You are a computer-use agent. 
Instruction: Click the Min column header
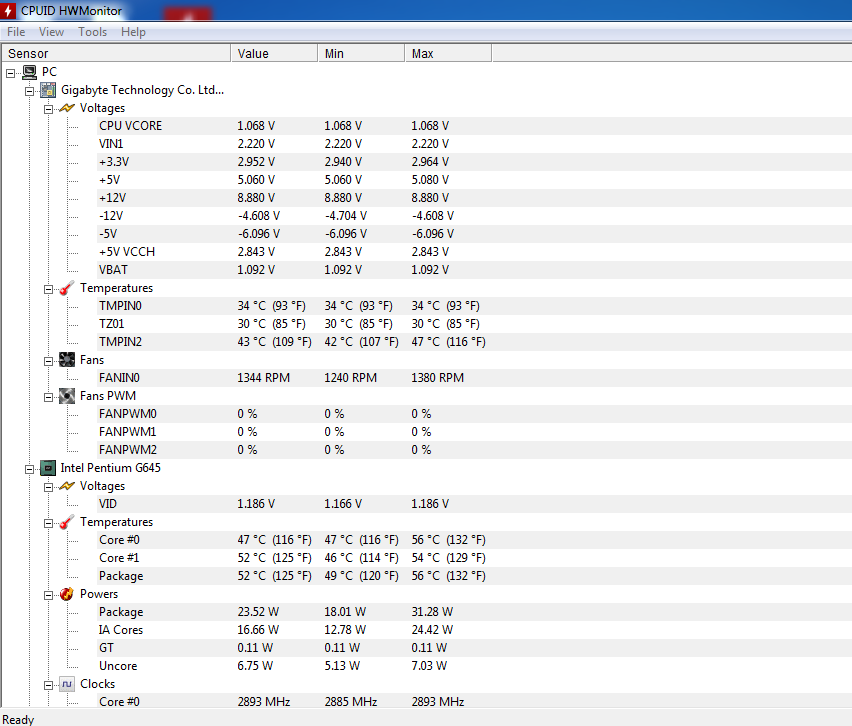pyautogui.click(x=361, y=53)
